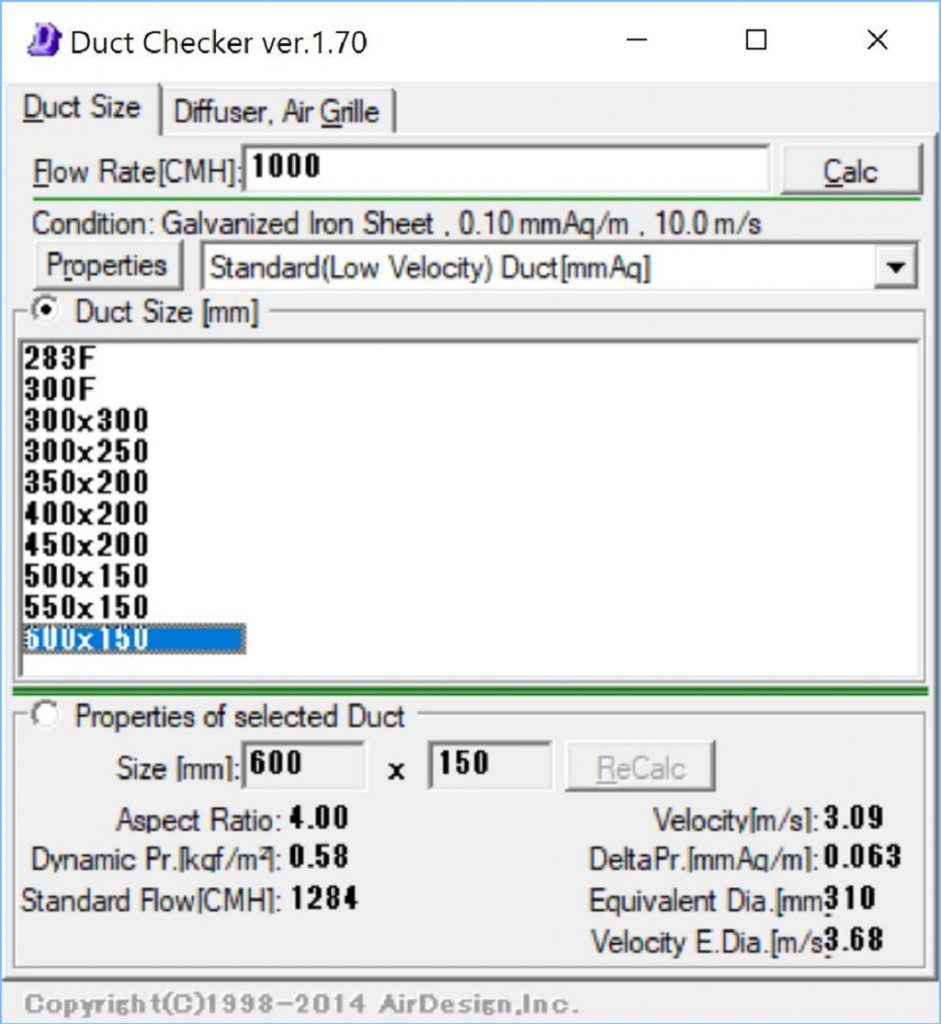Choose 300x300 duct size entry
The width and height of the screenshot is (941, 1024).
tap(86, 420)
